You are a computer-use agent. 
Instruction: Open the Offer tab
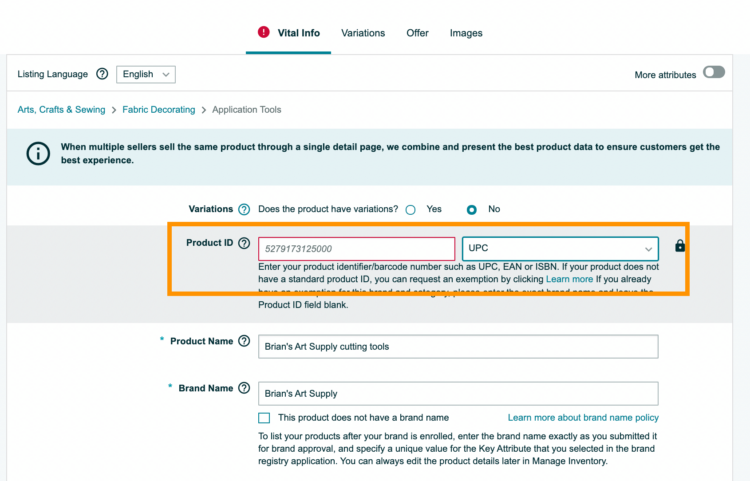[x=417, y=33]
